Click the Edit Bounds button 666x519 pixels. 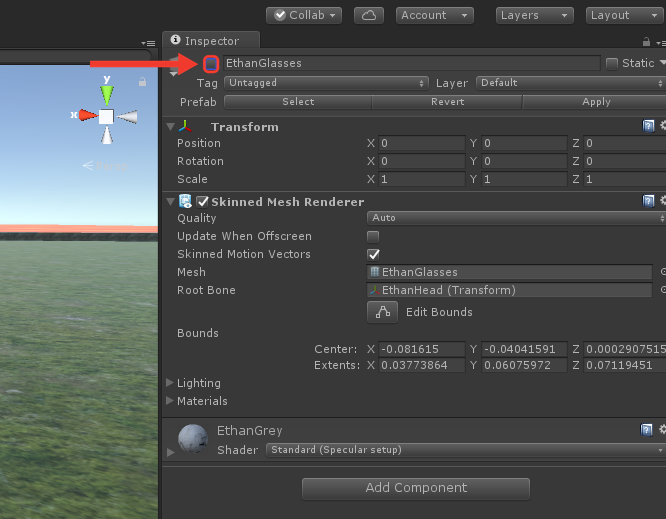tap(382, 312)
